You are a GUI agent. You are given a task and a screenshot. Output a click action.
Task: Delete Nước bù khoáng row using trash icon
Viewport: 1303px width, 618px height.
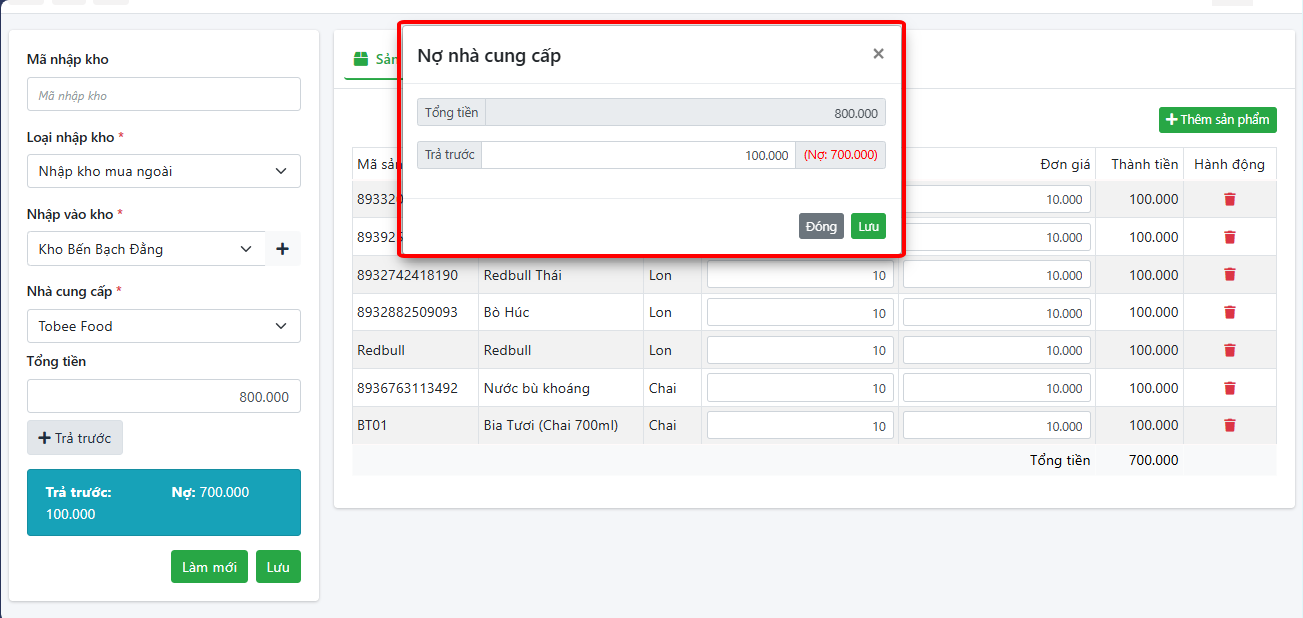[x=1229, y=388]
